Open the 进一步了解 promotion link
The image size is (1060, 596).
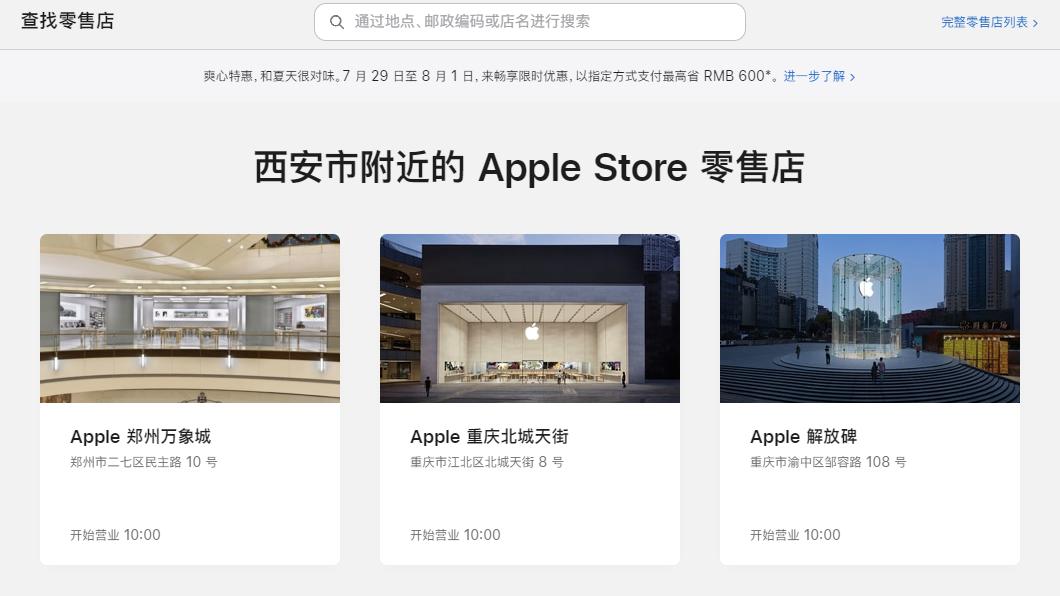click(x=814, y=76)
